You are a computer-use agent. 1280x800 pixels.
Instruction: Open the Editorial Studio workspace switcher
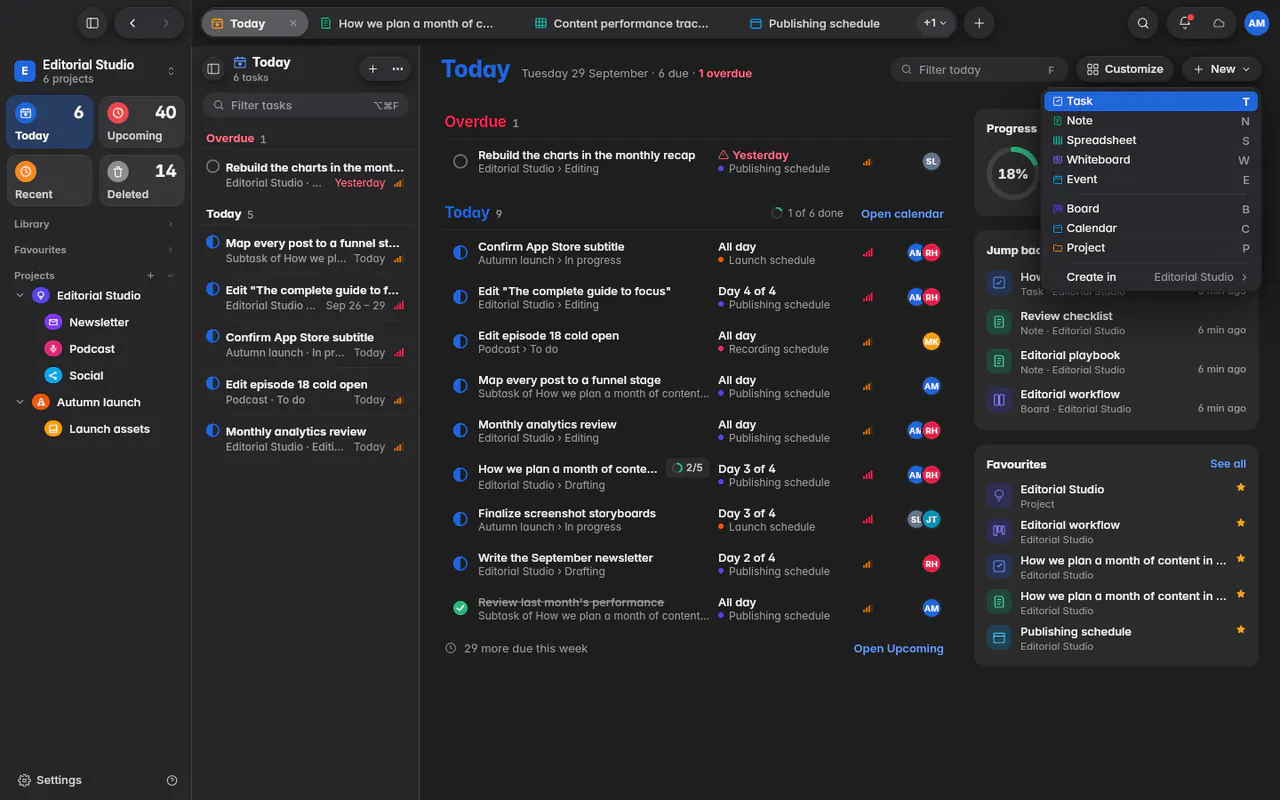(94, 71)
